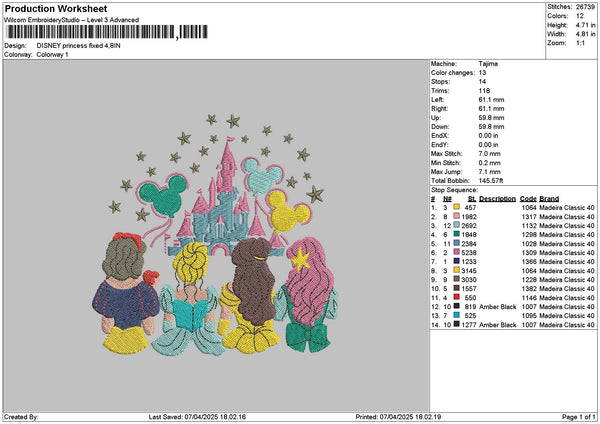Click the Zoom value '1:1'
The image size is (600, 424).
[580, 43]
